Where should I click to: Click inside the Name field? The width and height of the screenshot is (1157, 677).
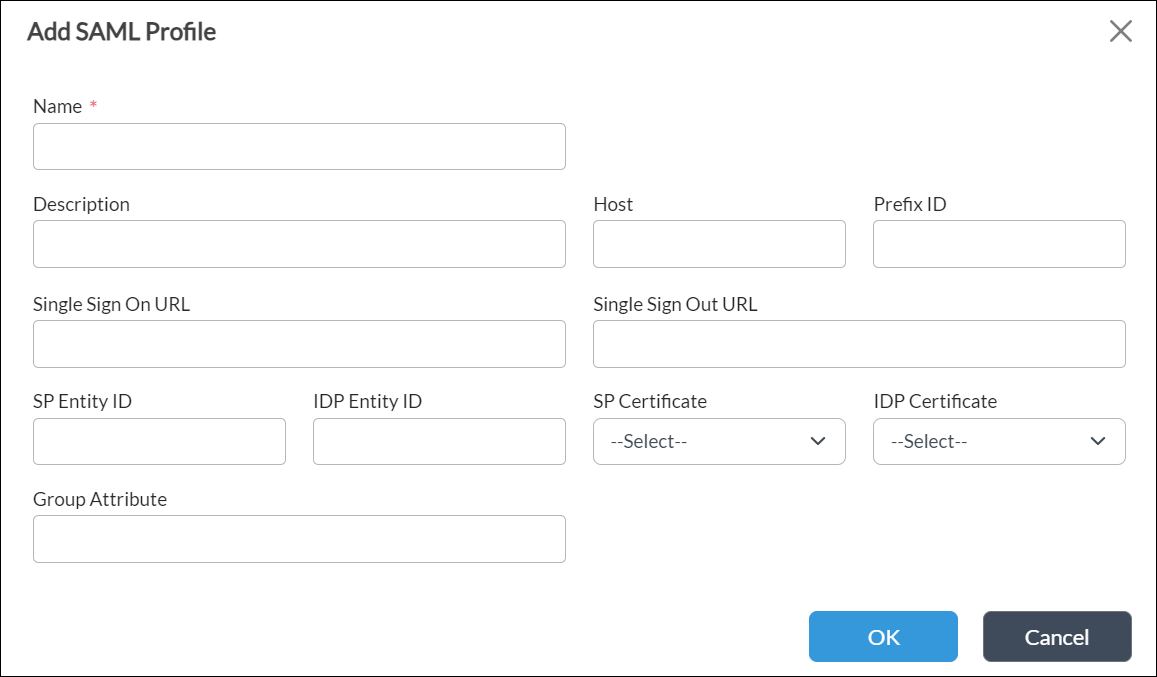pos(299,146)
